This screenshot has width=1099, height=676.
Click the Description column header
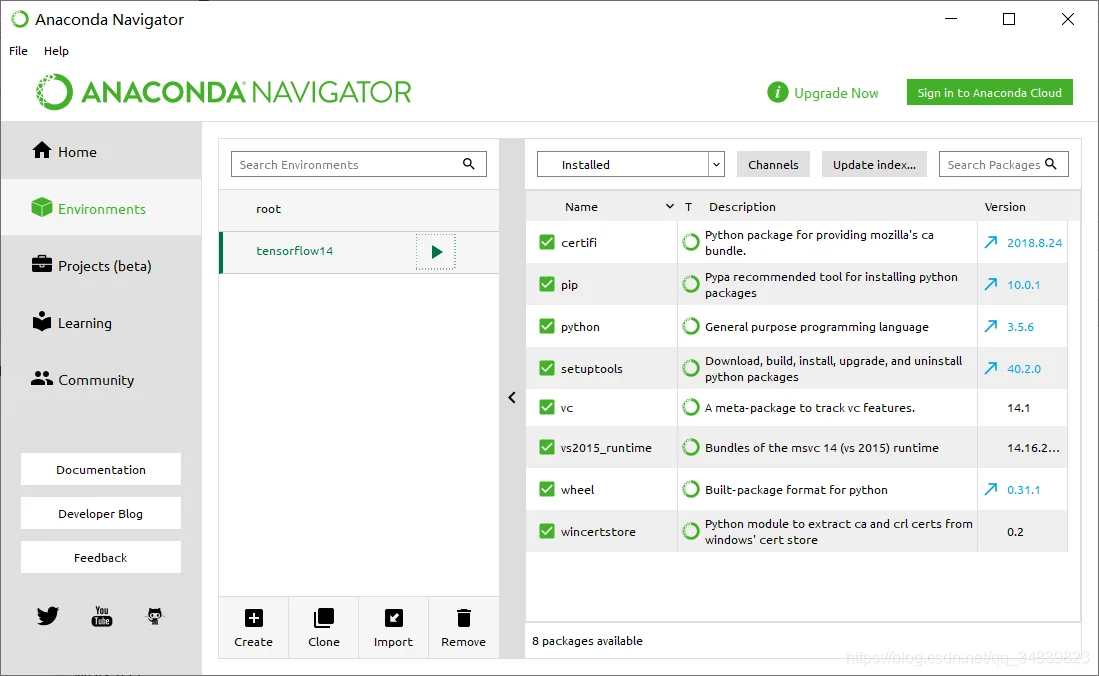(x=742, y=207)
